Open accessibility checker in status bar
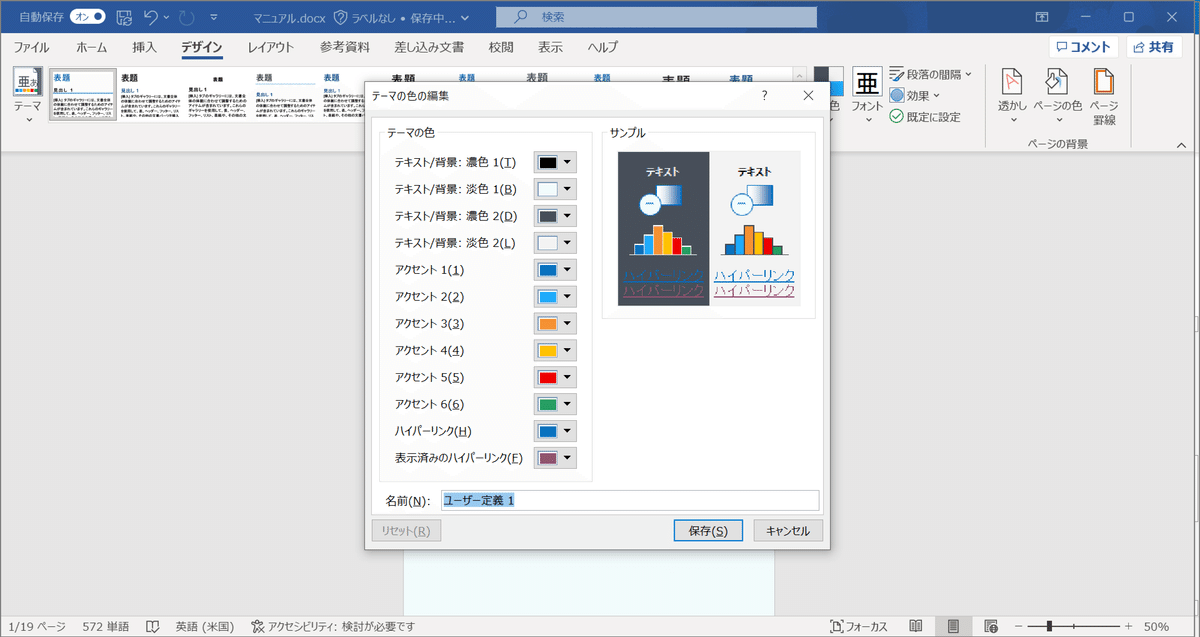The image size is (1200, 637). 332,626
